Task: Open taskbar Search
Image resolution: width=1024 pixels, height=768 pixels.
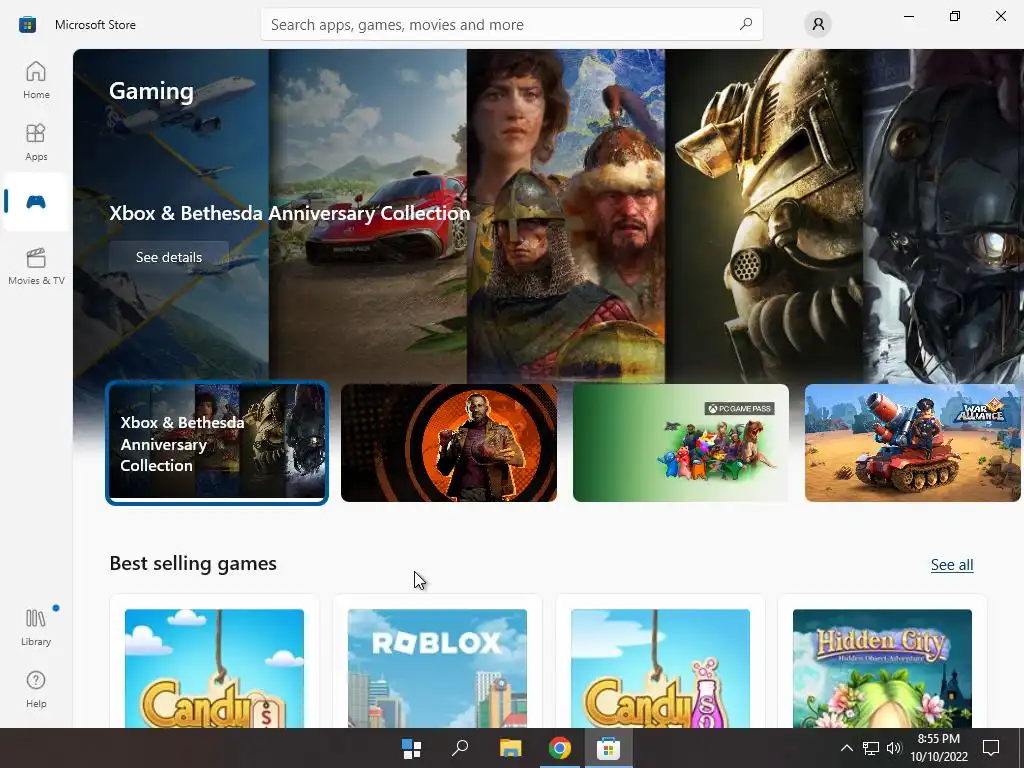Action: tap(460, 748)
